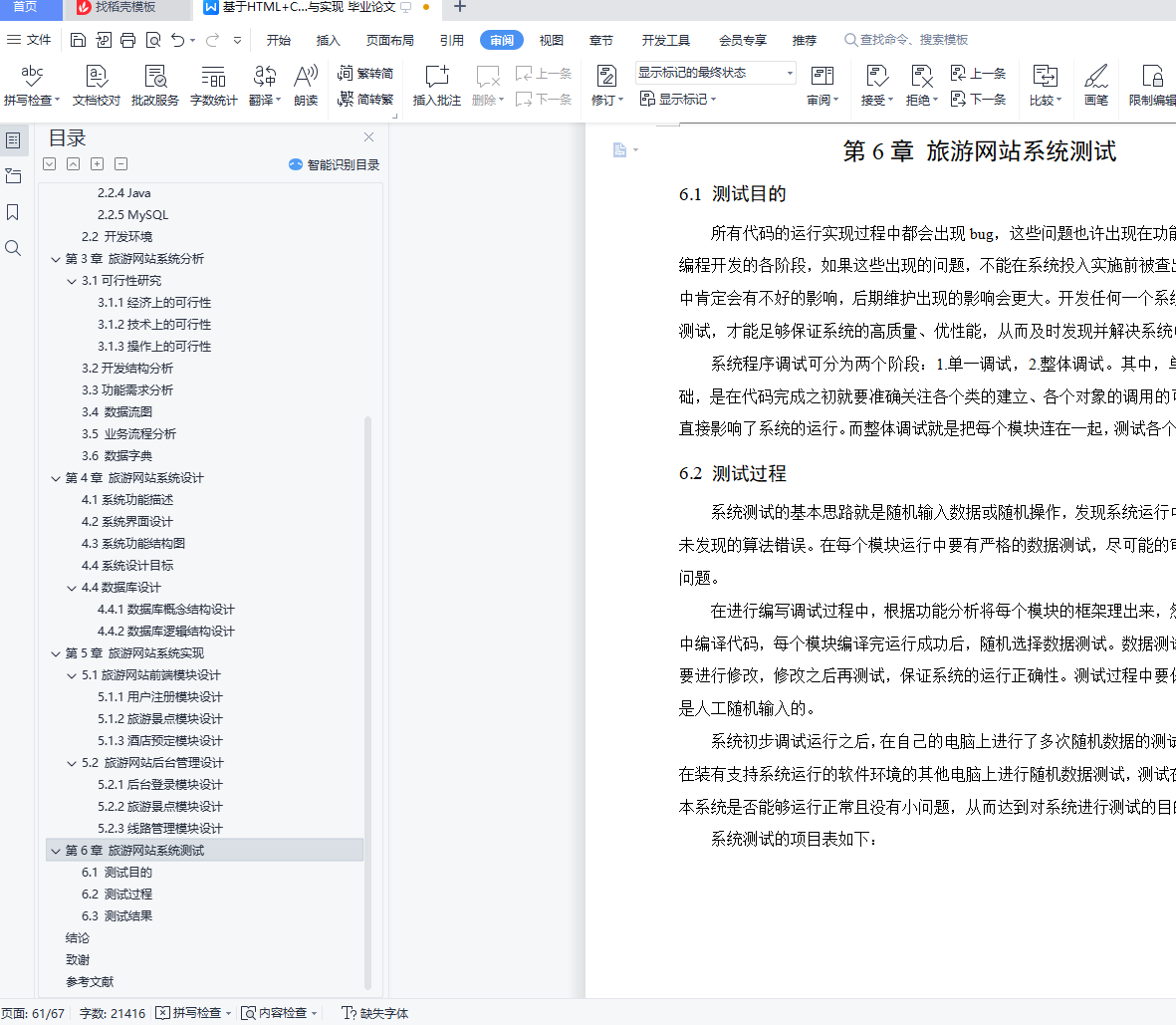The height and width of the screenshot is (1025, 1176).
Task: Insert a comment with 插入批注
Action: coord(436,86)
